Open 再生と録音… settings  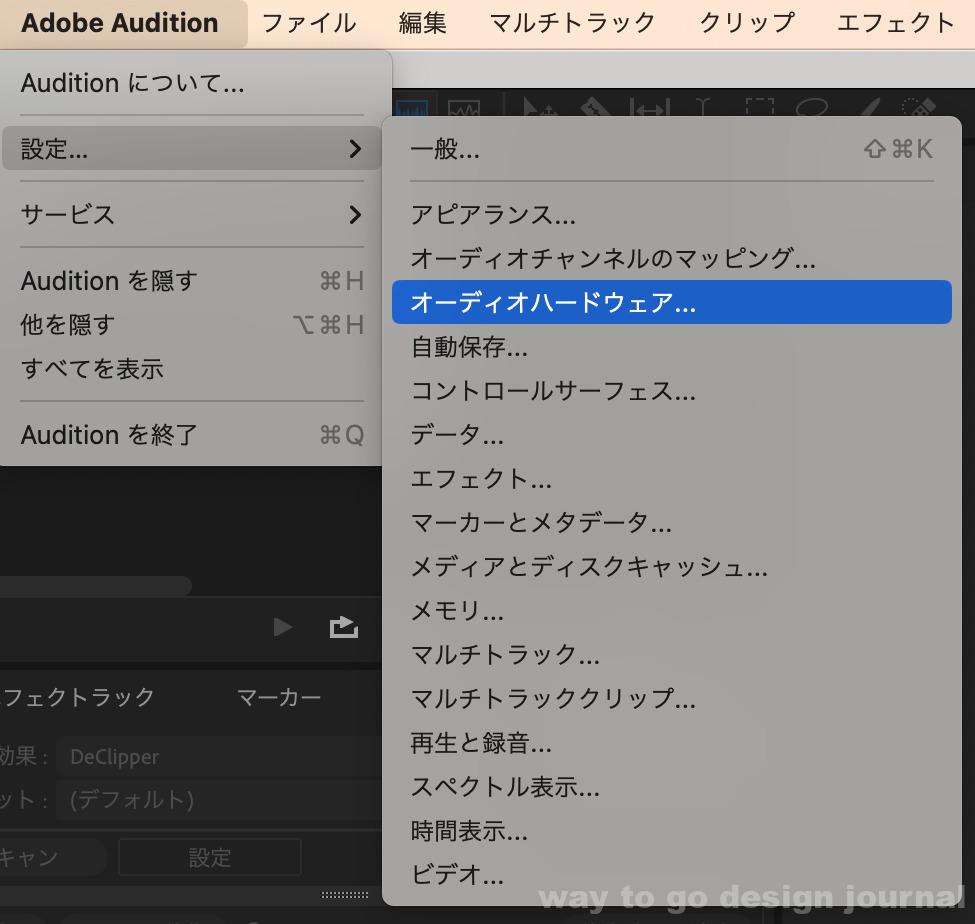(672, 742)
